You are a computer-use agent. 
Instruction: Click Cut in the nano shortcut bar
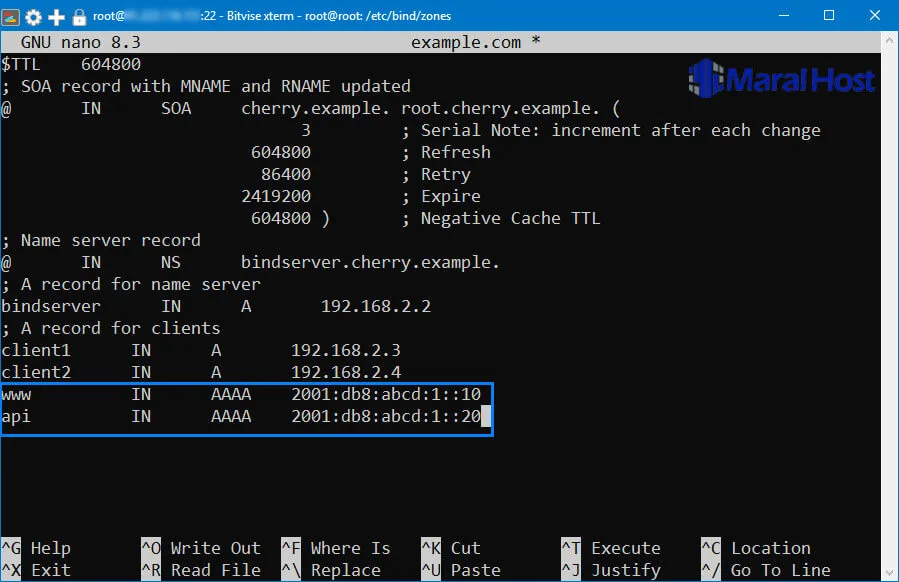coord(464,548)
